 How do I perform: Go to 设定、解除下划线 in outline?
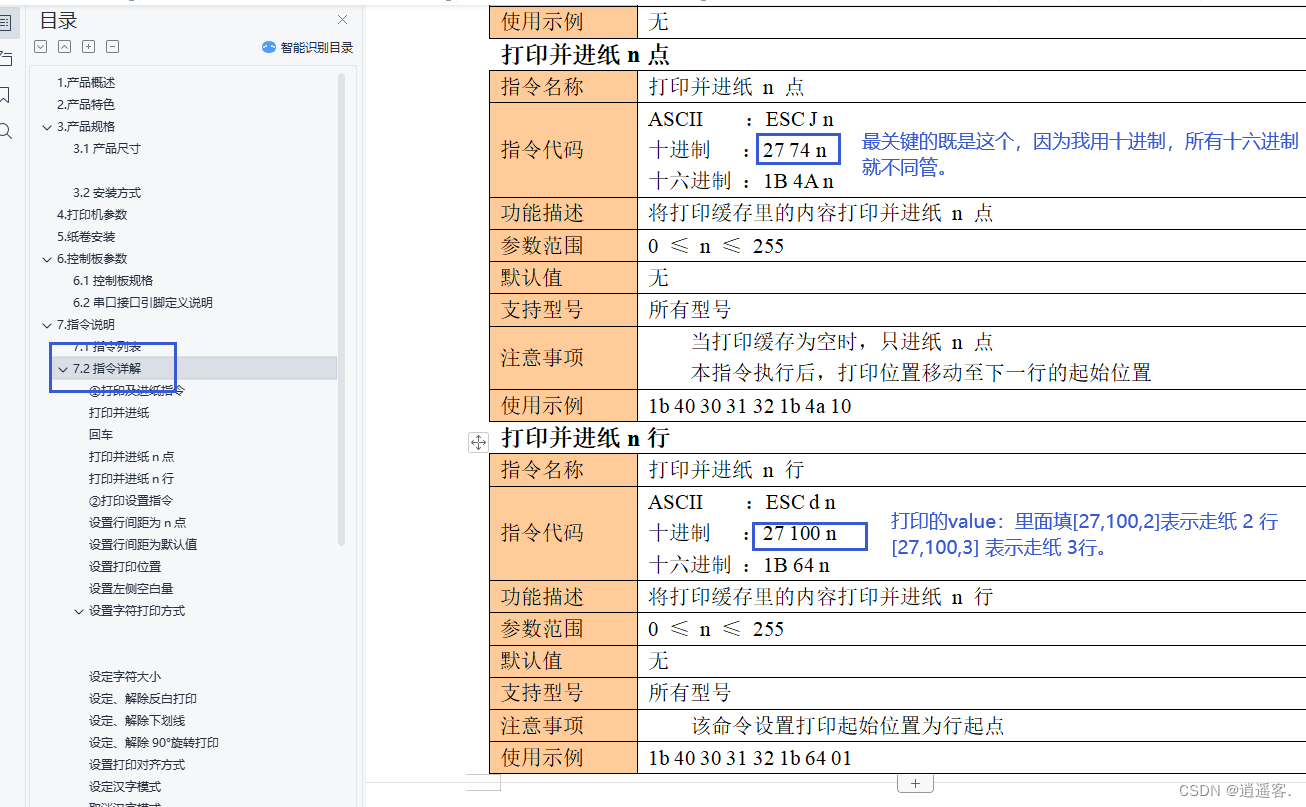click(x=137, y=721)
